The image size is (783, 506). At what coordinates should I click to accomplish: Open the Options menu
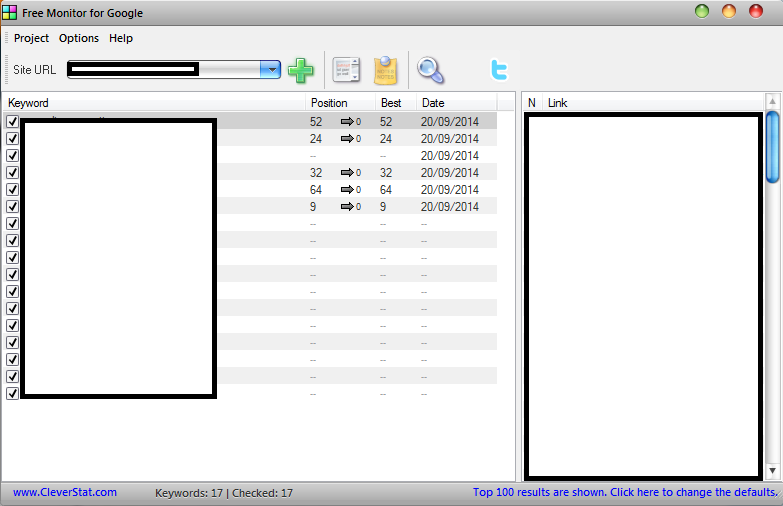79,38
